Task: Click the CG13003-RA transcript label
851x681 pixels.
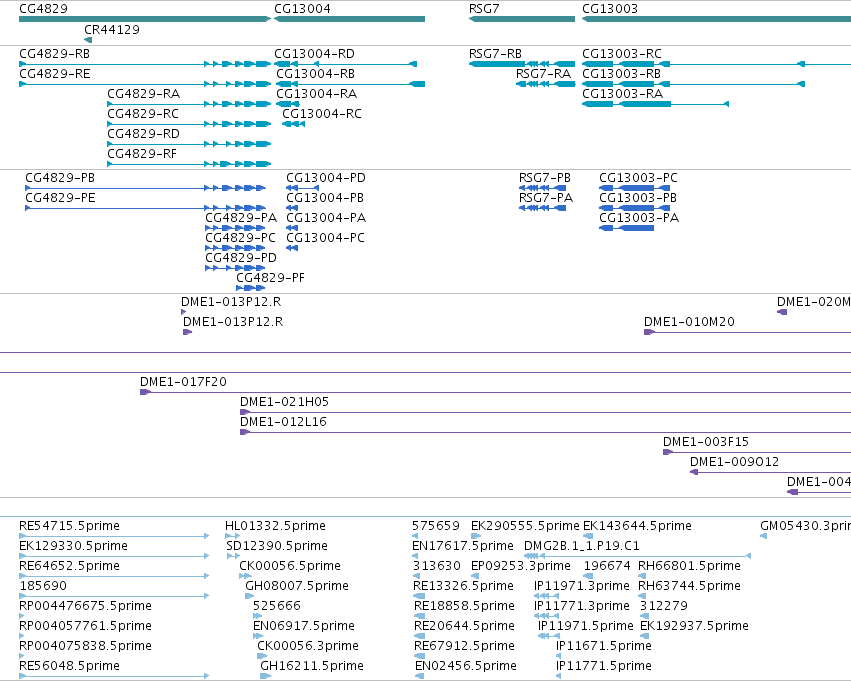Action: (623, 94)
